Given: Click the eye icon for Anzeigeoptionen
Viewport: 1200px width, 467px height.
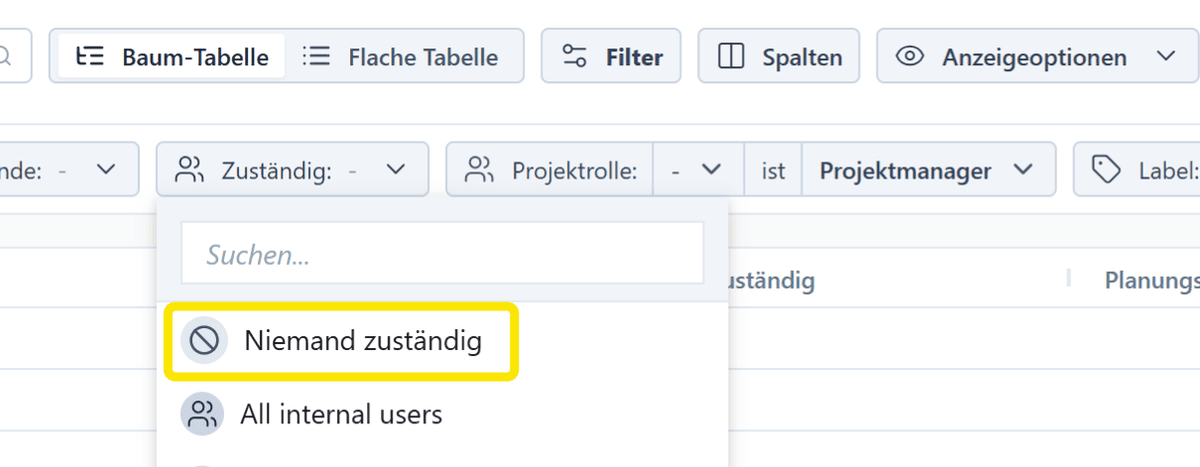Looking at the screenshot, I should coord(909,57).
